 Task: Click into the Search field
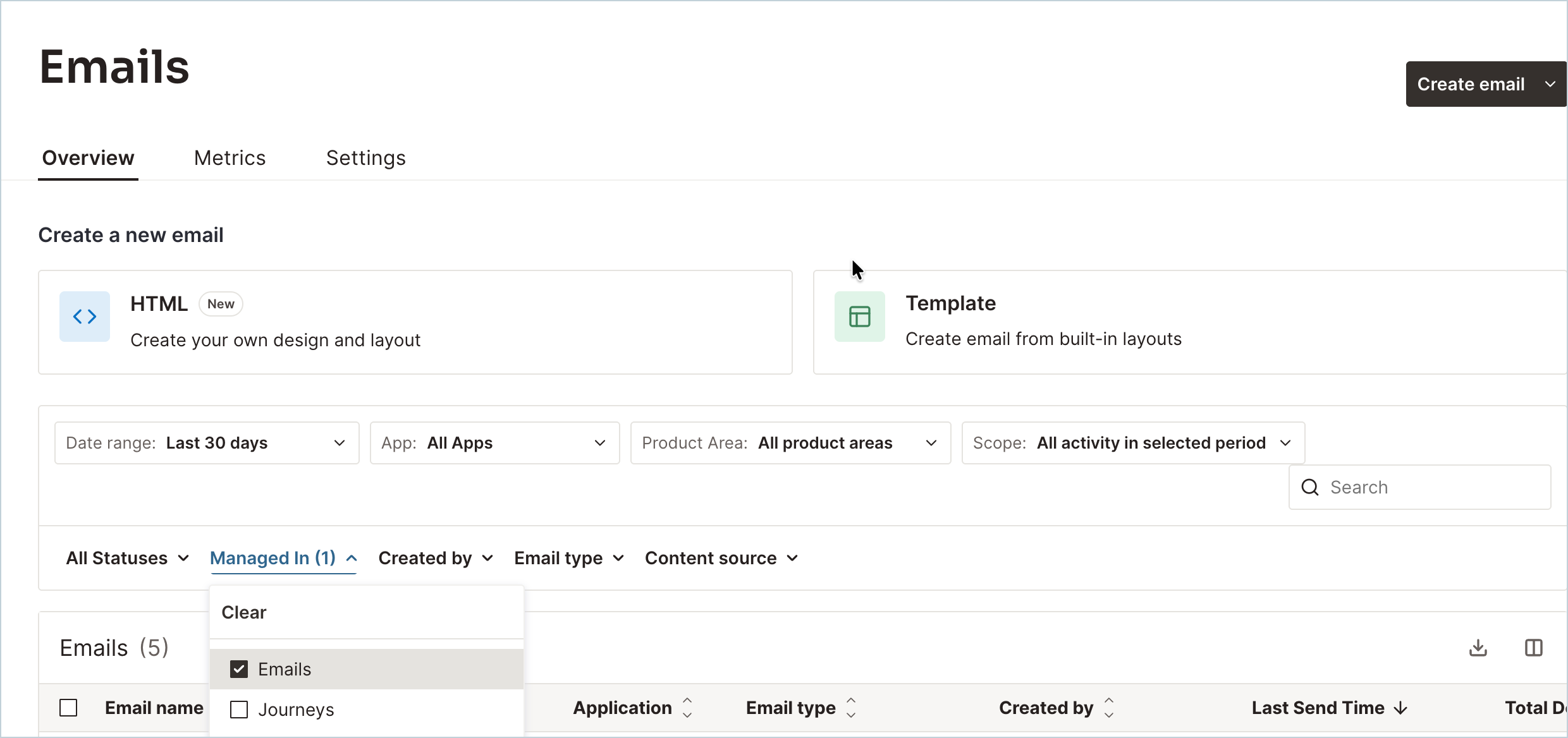[x=1420, y=487]
